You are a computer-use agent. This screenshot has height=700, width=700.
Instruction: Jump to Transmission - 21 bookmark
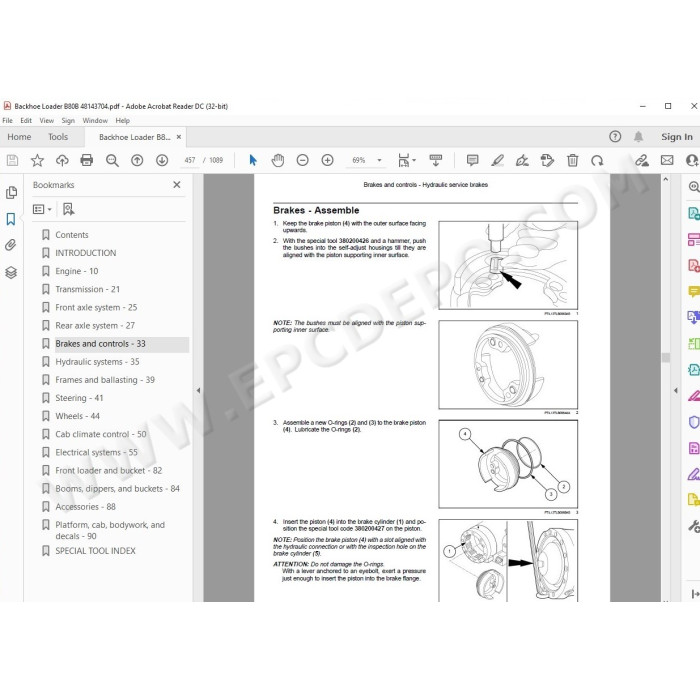(x=88, y=289)
